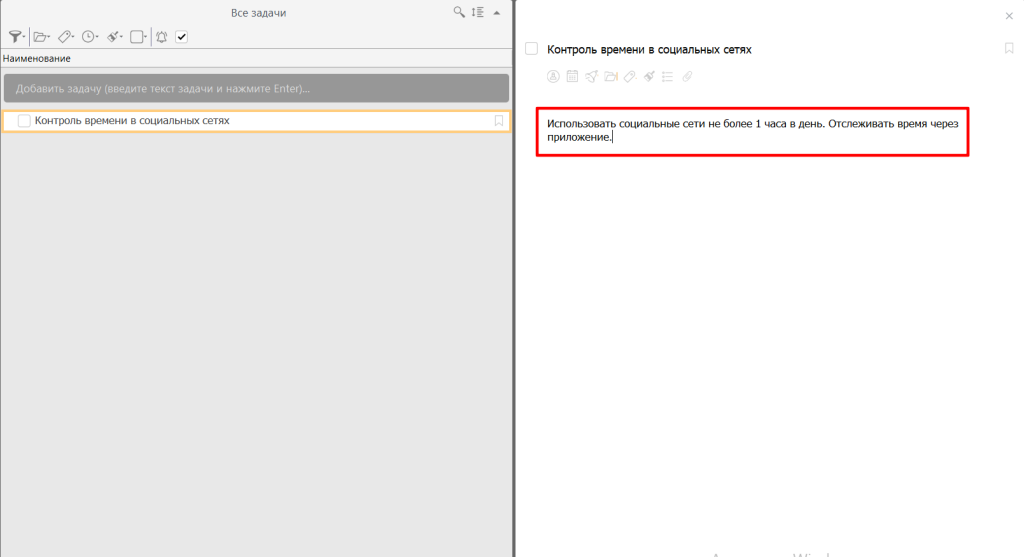1024x557 pixels.
Task: Open the folder filter dropdown in toolbar
Action: [42, 37]
